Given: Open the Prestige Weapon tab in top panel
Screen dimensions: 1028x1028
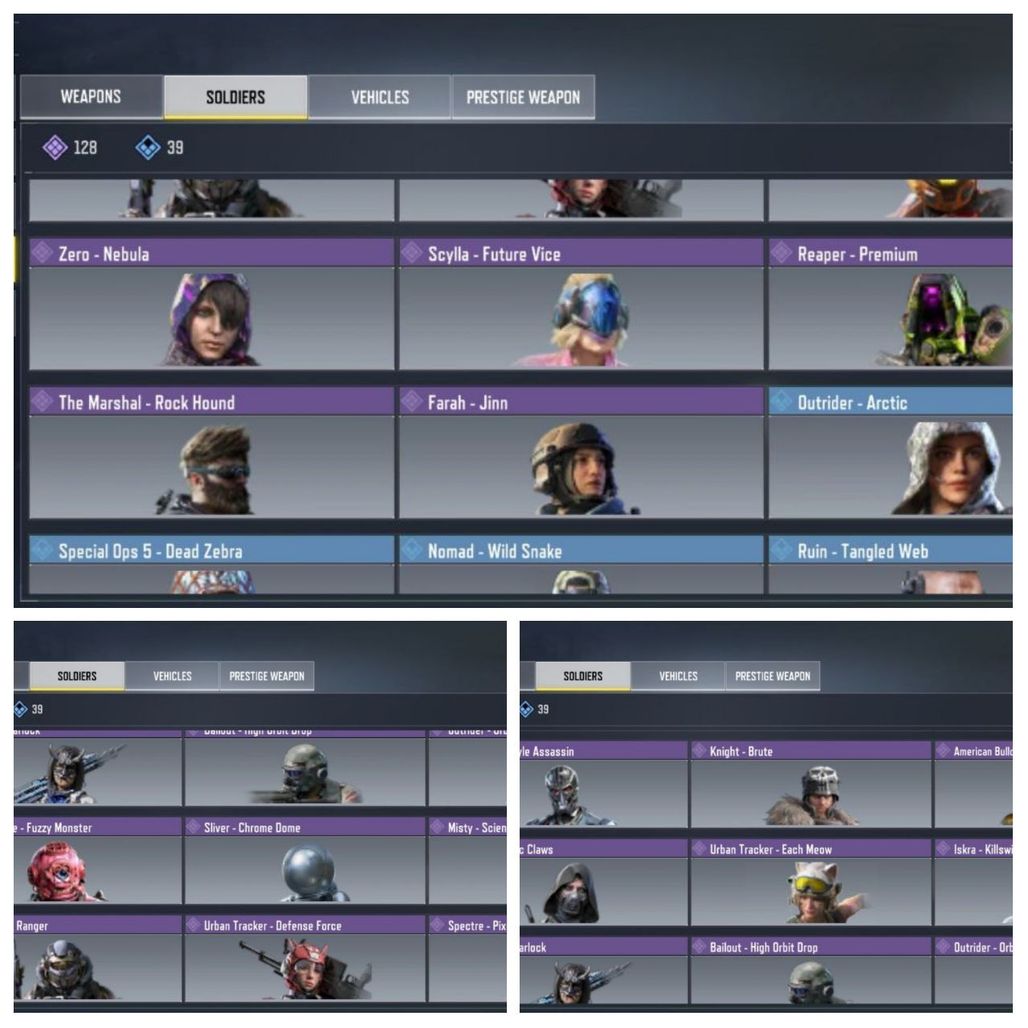Looking at the screenshot, I should (x=523, y=97).
